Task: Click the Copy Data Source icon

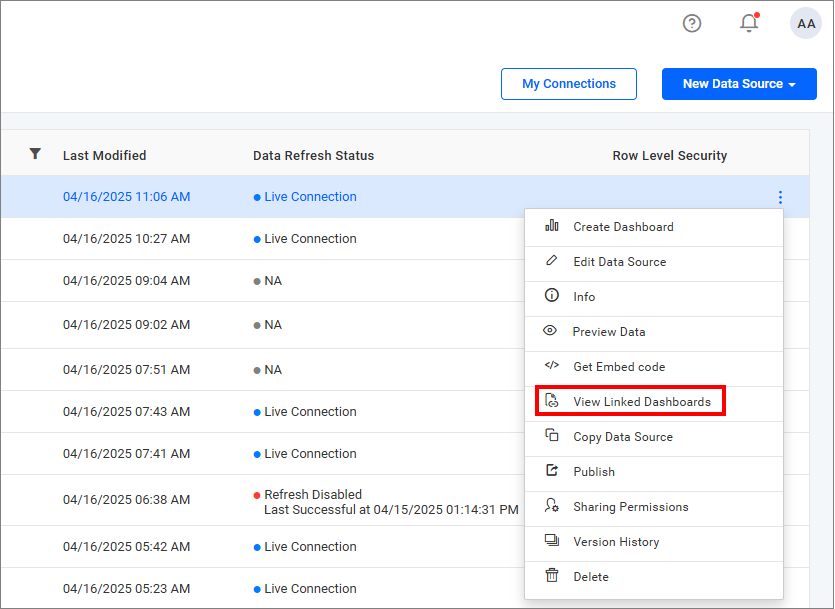Action: (552, 436)
